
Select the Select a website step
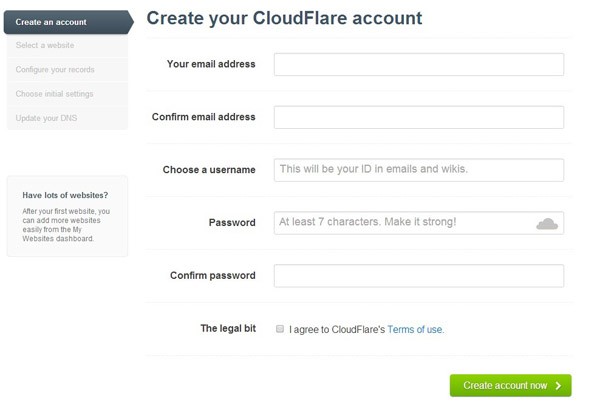[67, 45]
